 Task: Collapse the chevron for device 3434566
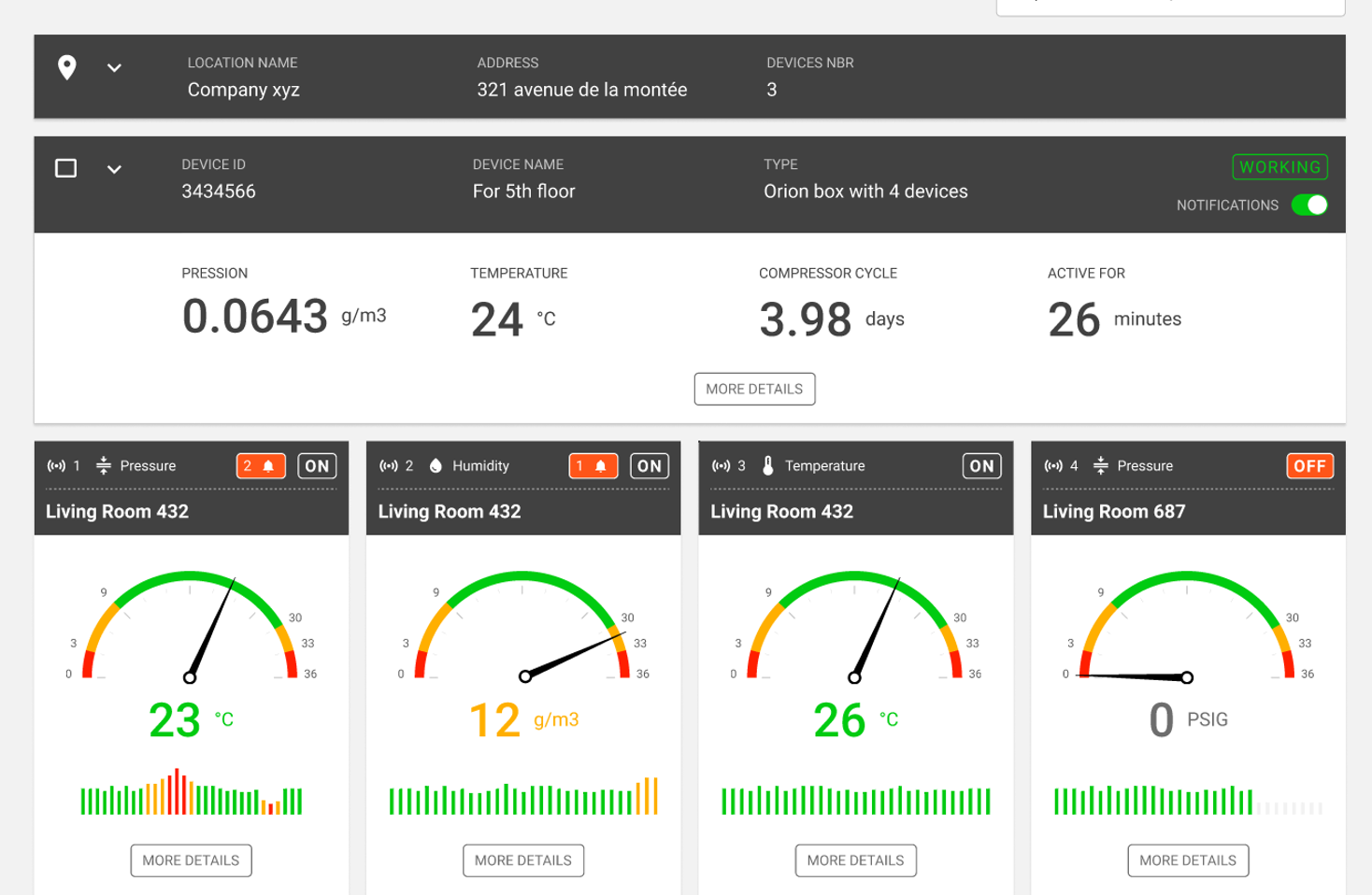point(114,170)
